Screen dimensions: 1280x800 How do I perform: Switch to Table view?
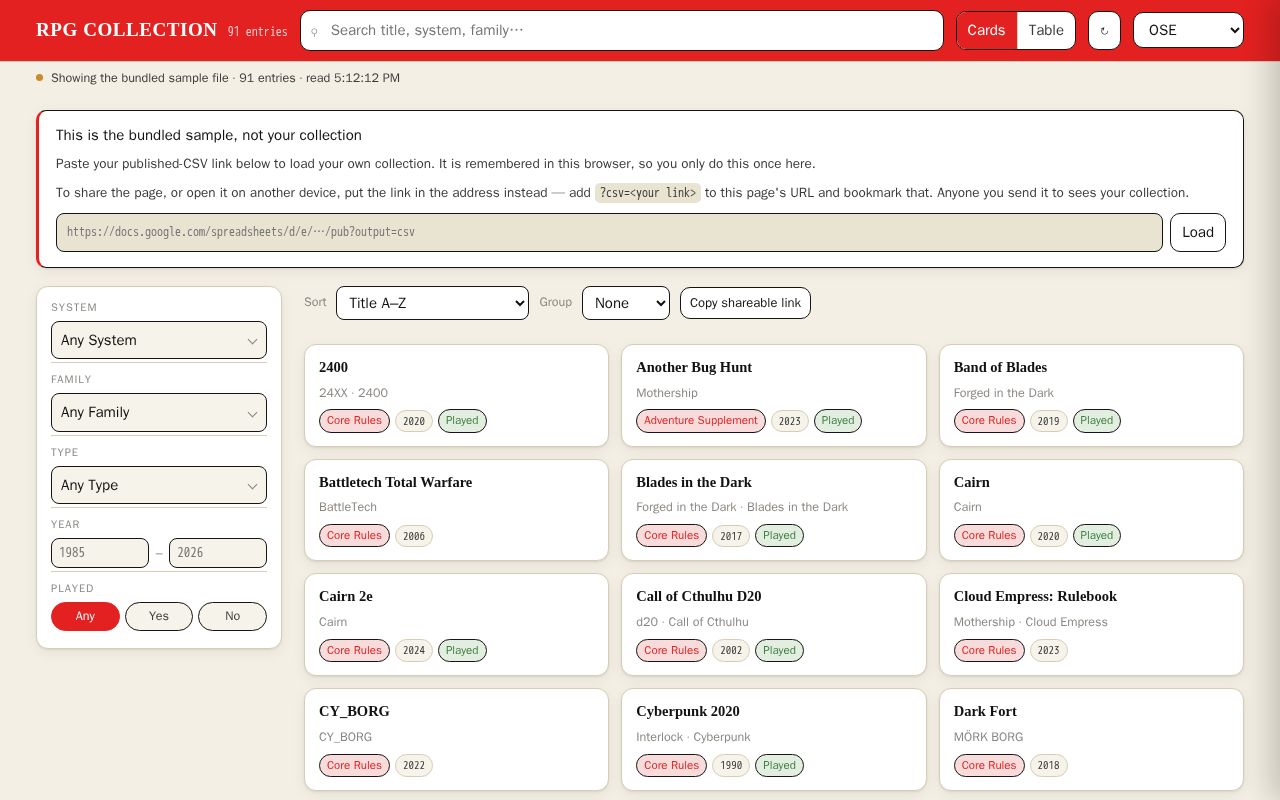coord(1046,30)
